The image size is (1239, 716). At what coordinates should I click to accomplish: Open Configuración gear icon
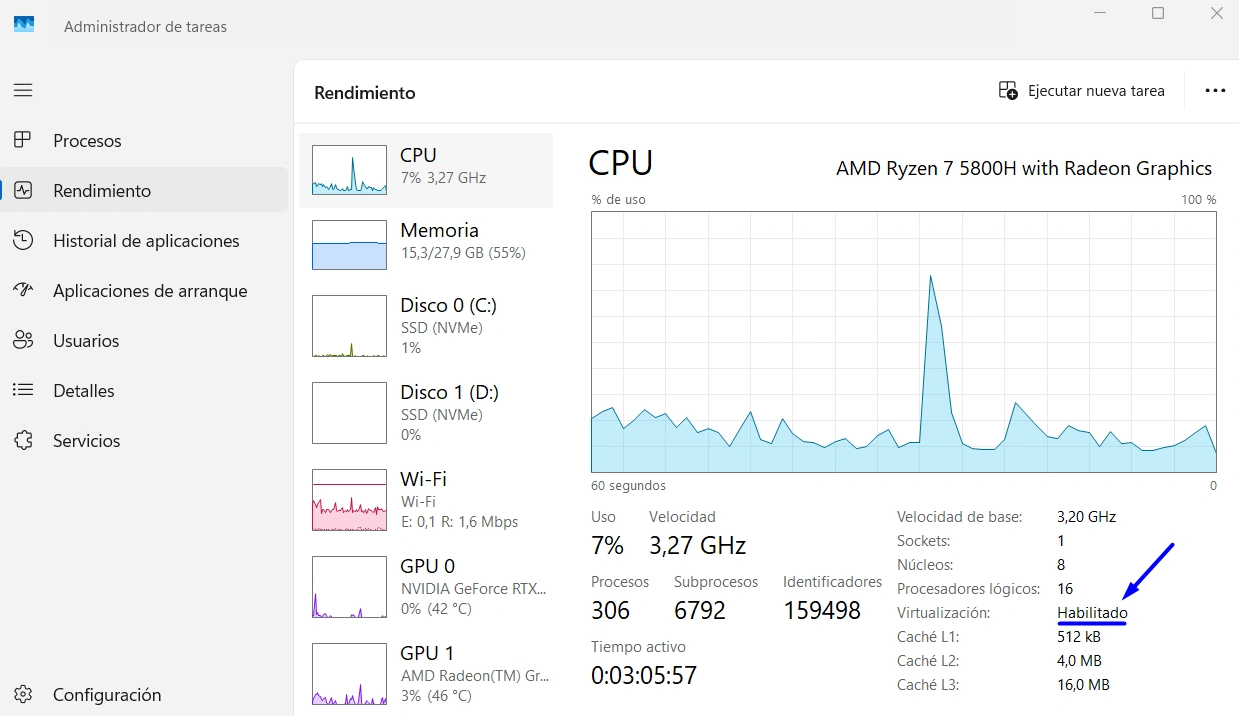click(x=23, y=694)
